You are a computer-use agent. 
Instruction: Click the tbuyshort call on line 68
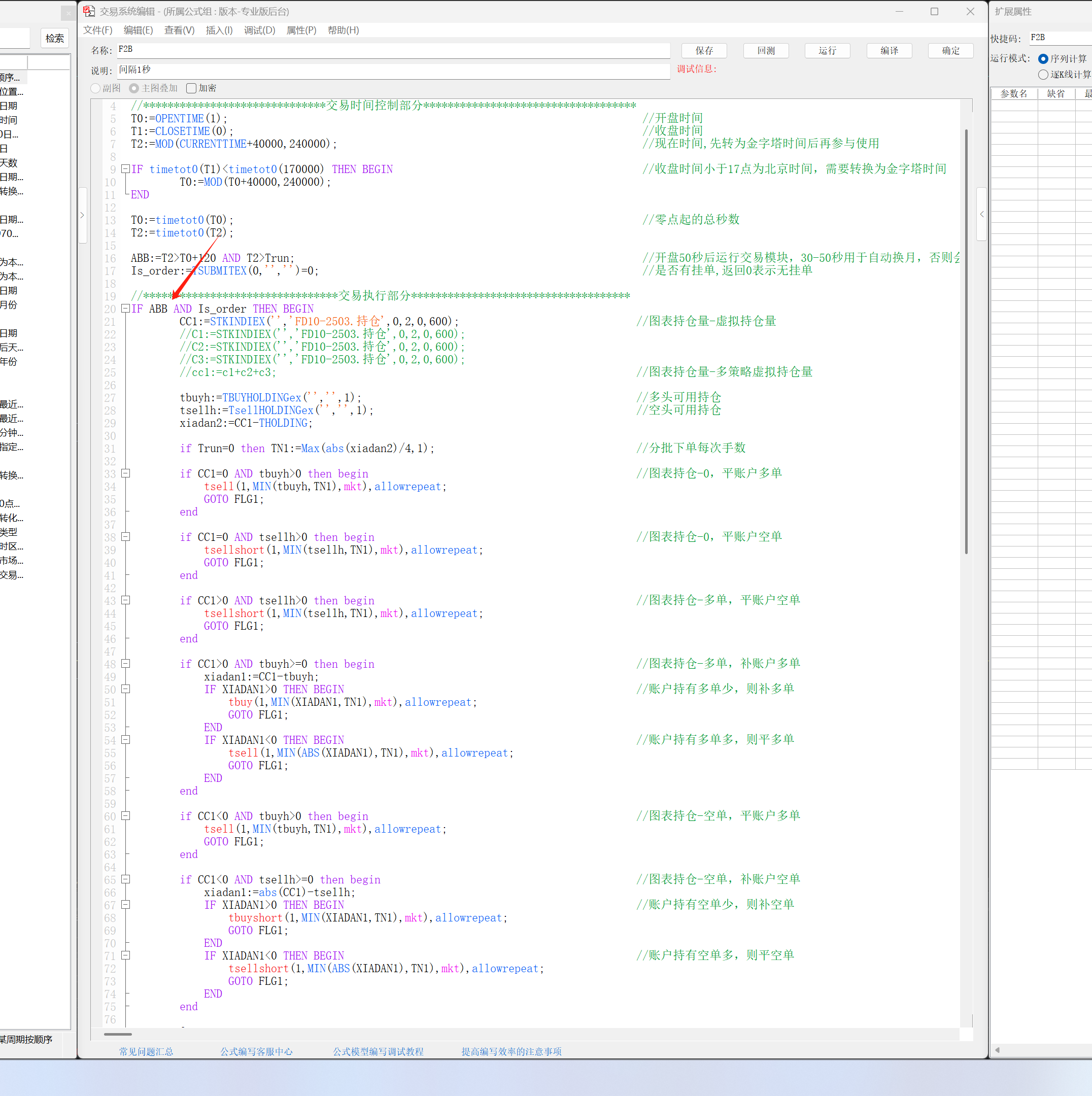(255, 918)
